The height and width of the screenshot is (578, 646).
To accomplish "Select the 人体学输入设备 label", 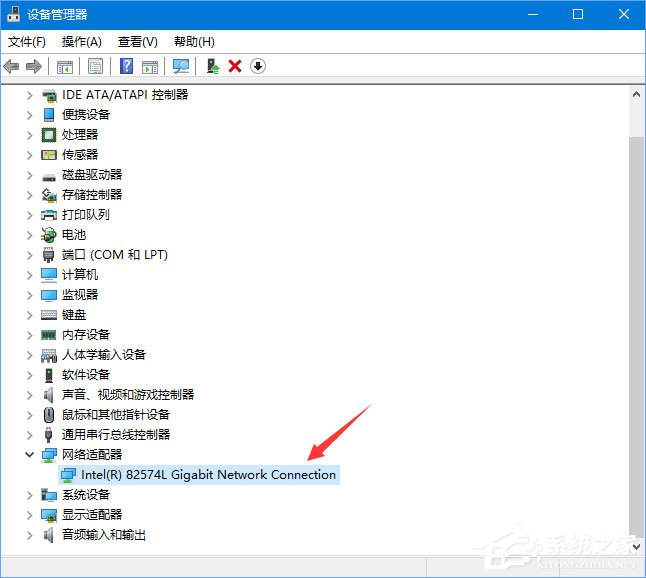I will [104, 355].
